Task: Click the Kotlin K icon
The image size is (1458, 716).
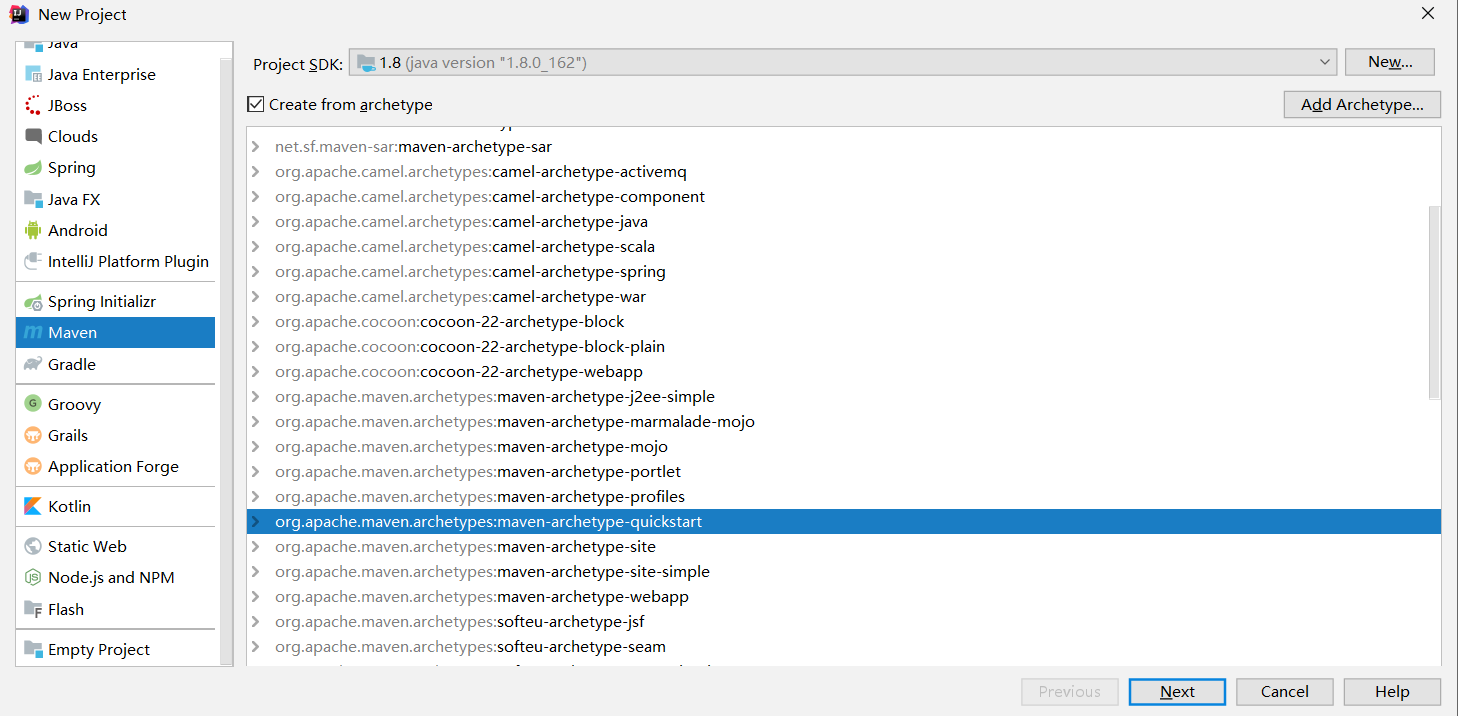Action: click(x=33, y=506)
